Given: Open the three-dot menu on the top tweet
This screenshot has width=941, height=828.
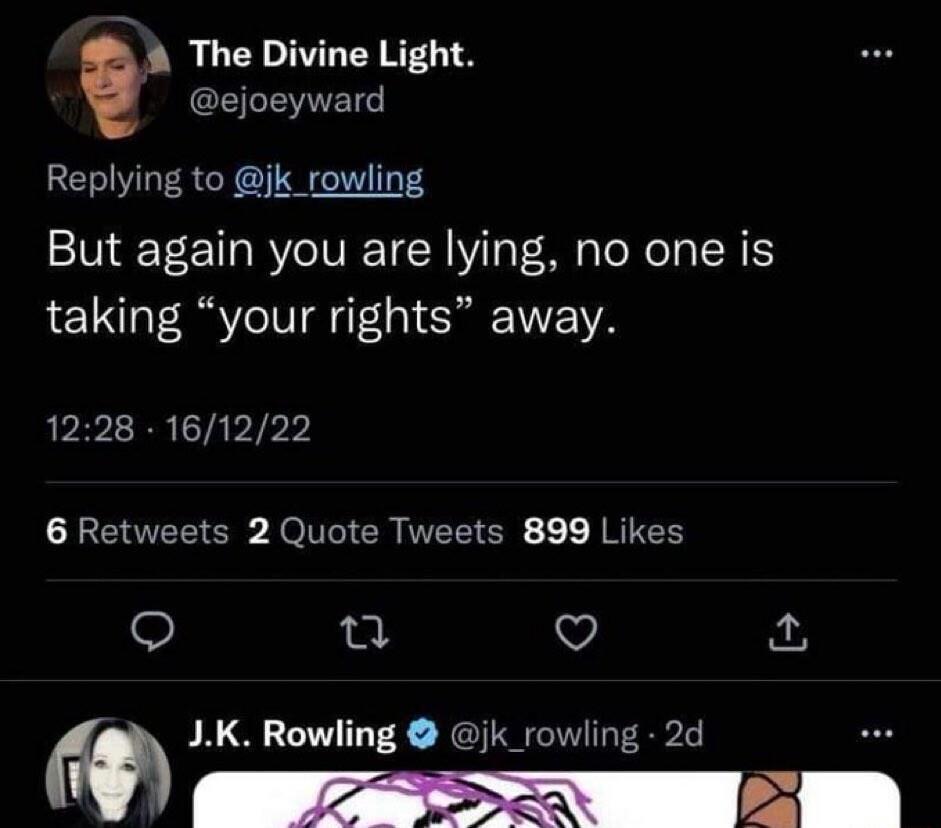Looking at the screenshot, I should pyautogui.click(x=877, y=55).
